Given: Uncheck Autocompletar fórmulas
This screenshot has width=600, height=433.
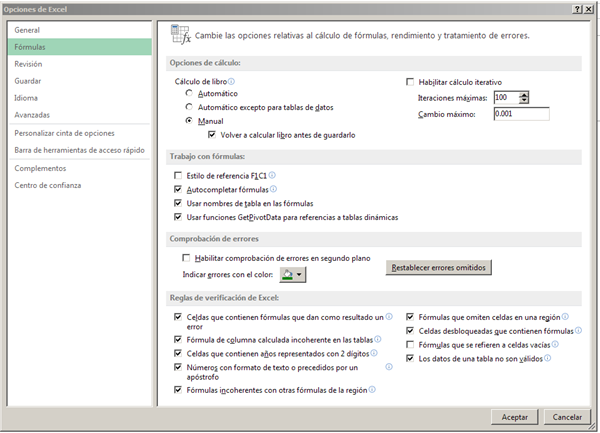Looking at the screenshot, I should 178,189.
